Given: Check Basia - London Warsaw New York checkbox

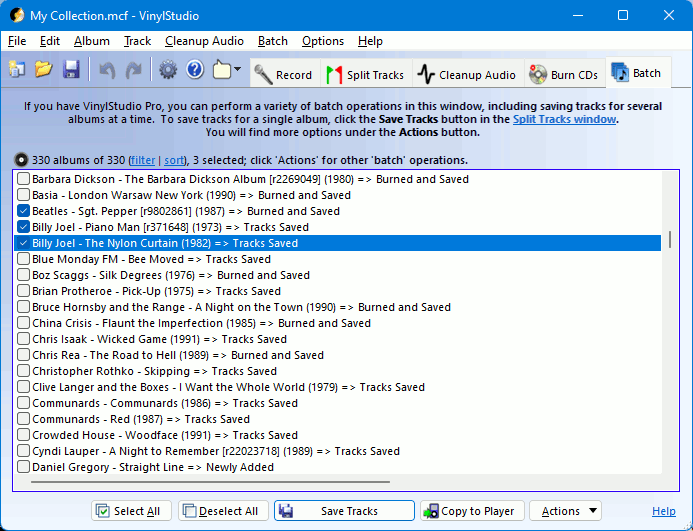Looking at the screenshot, I should click(x=23, y=195).
